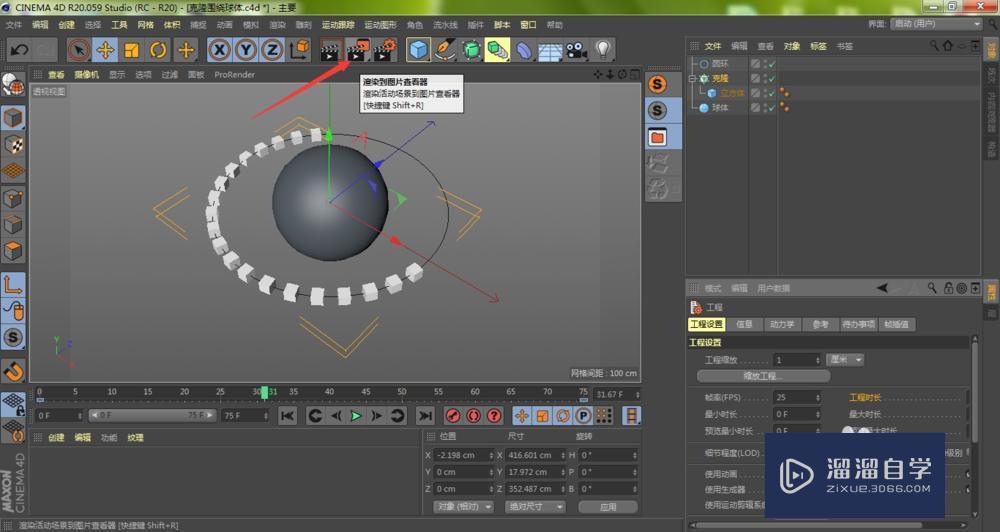
Task: Open the 绝对尺寸 dropdown
Action: (535, 506)
